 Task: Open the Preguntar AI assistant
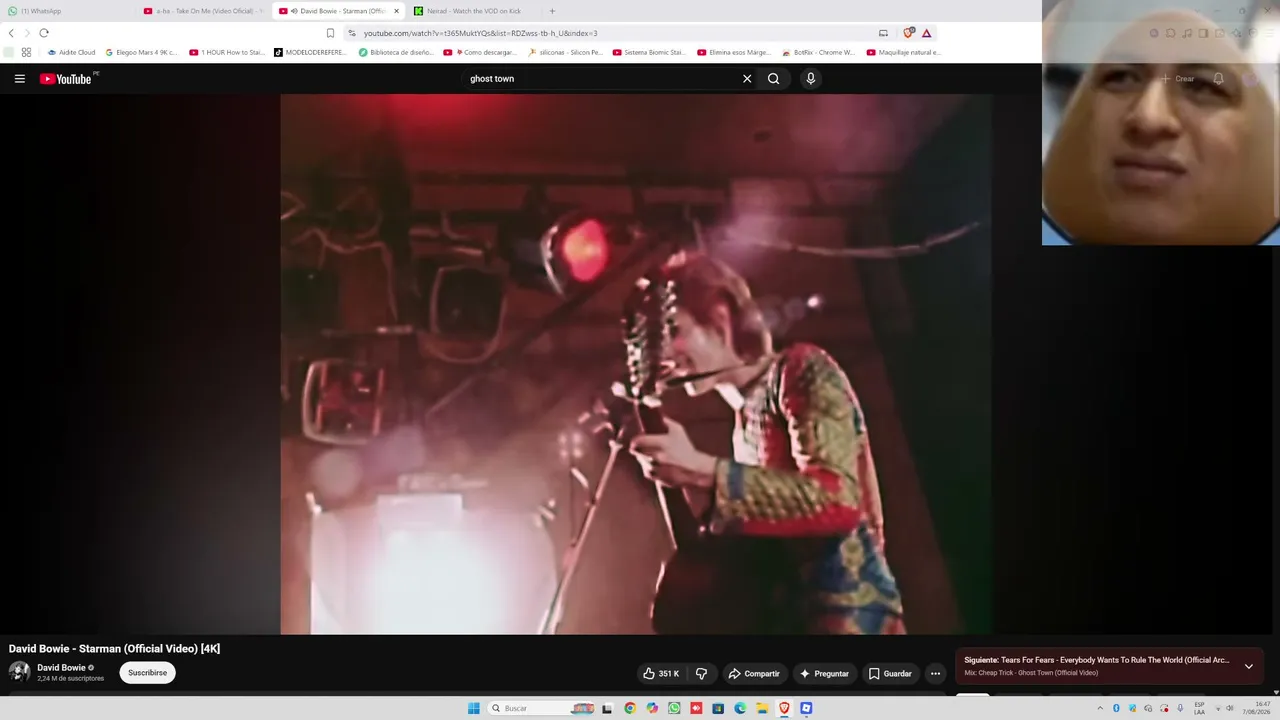click(824, 674)
